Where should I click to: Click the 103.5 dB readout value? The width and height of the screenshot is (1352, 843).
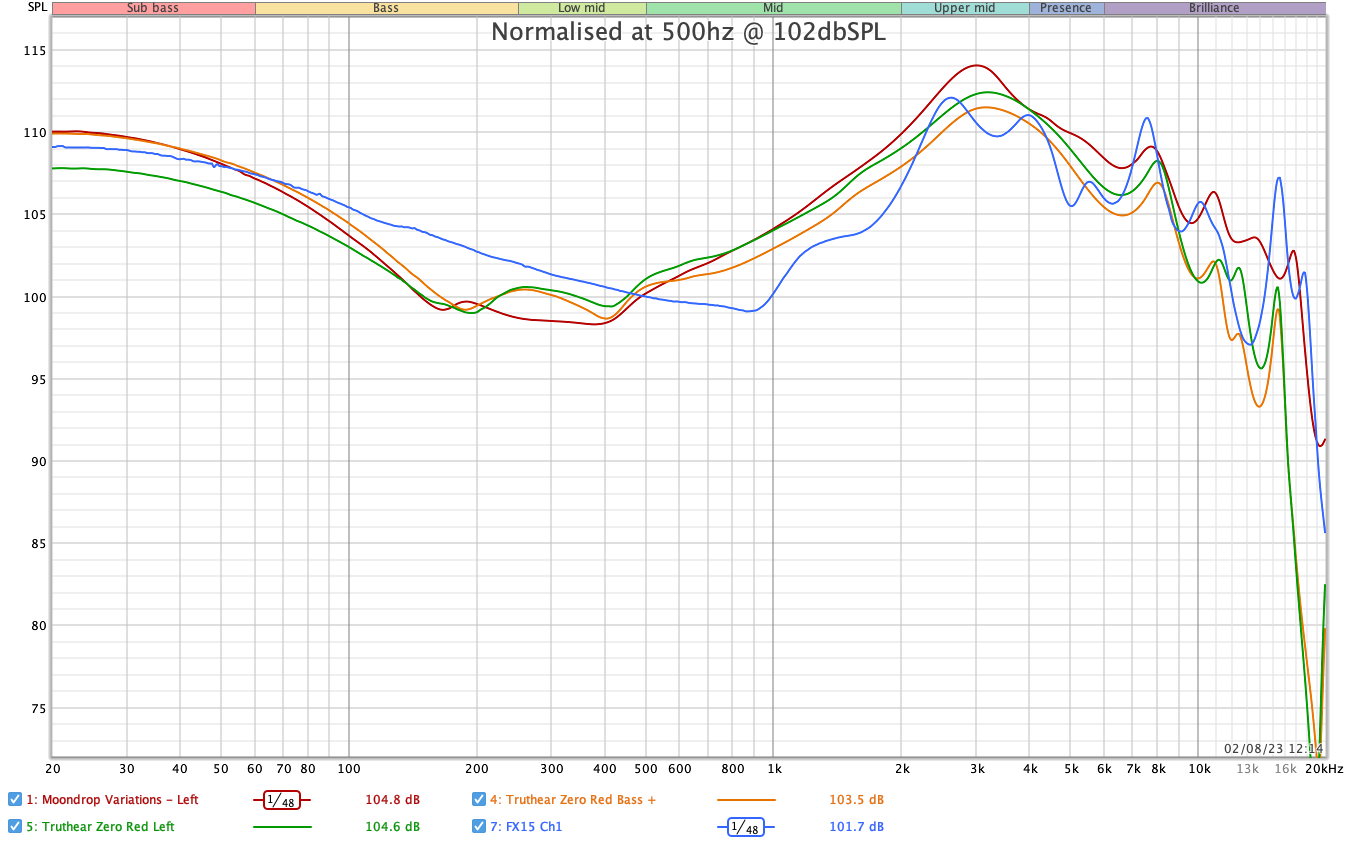(x=856, y=800)
